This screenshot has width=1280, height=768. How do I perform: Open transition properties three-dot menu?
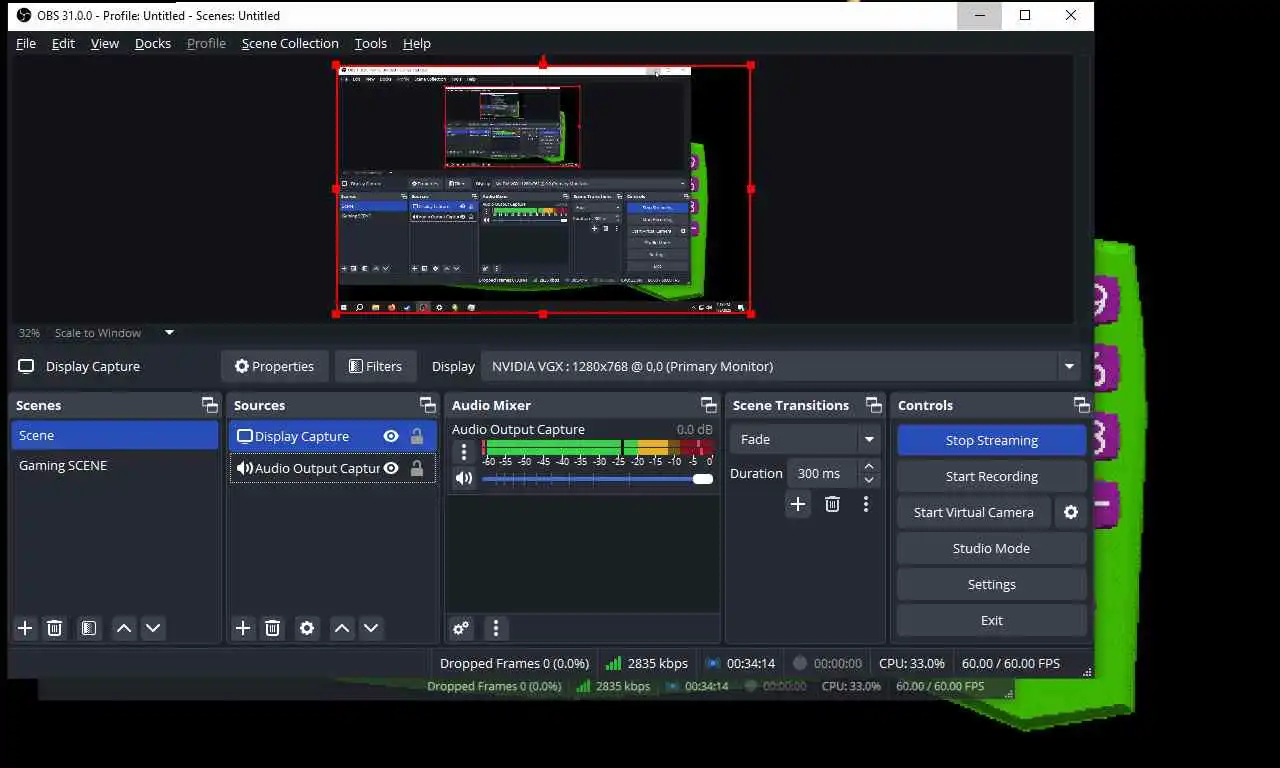tap(866, 504)
